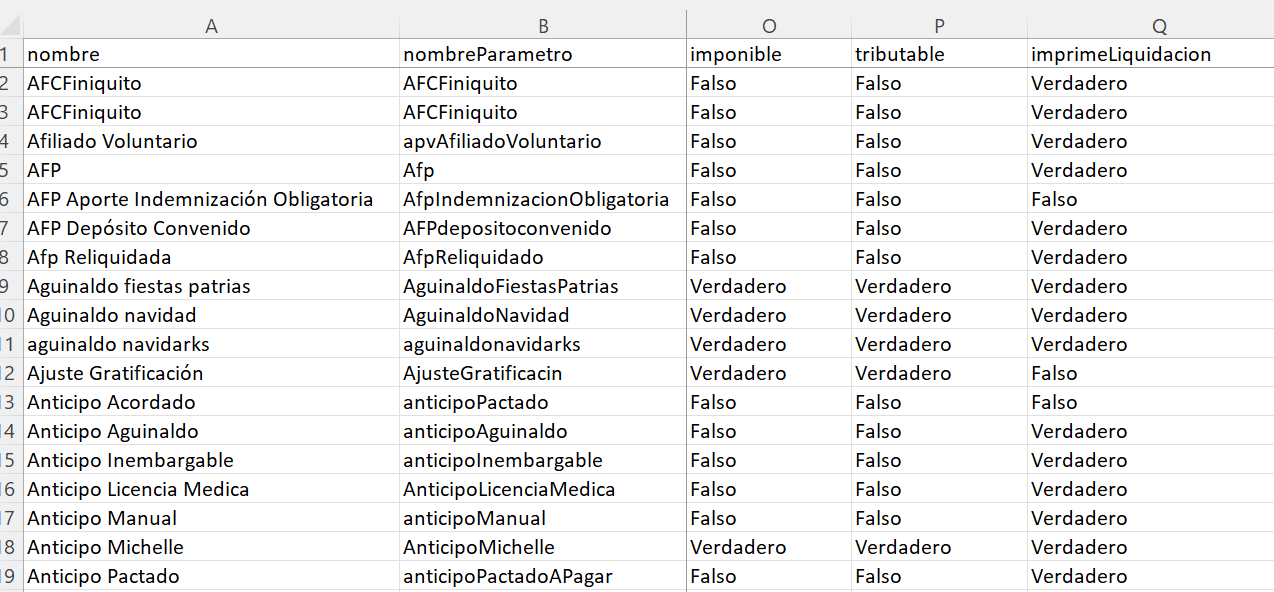Select cell 'Afiliado Voluntario'
The width and height of the screenshot is (1274, 592).
[211, 141]
